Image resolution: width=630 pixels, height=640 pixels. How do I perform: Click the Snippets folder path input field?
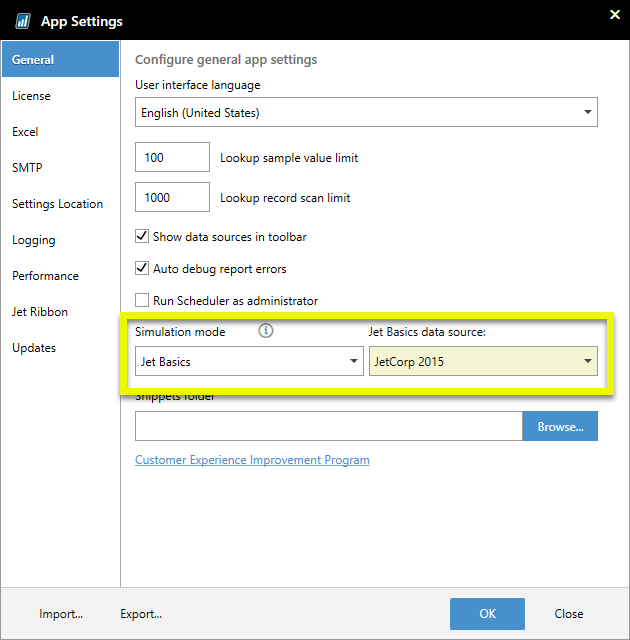[328, 426]
